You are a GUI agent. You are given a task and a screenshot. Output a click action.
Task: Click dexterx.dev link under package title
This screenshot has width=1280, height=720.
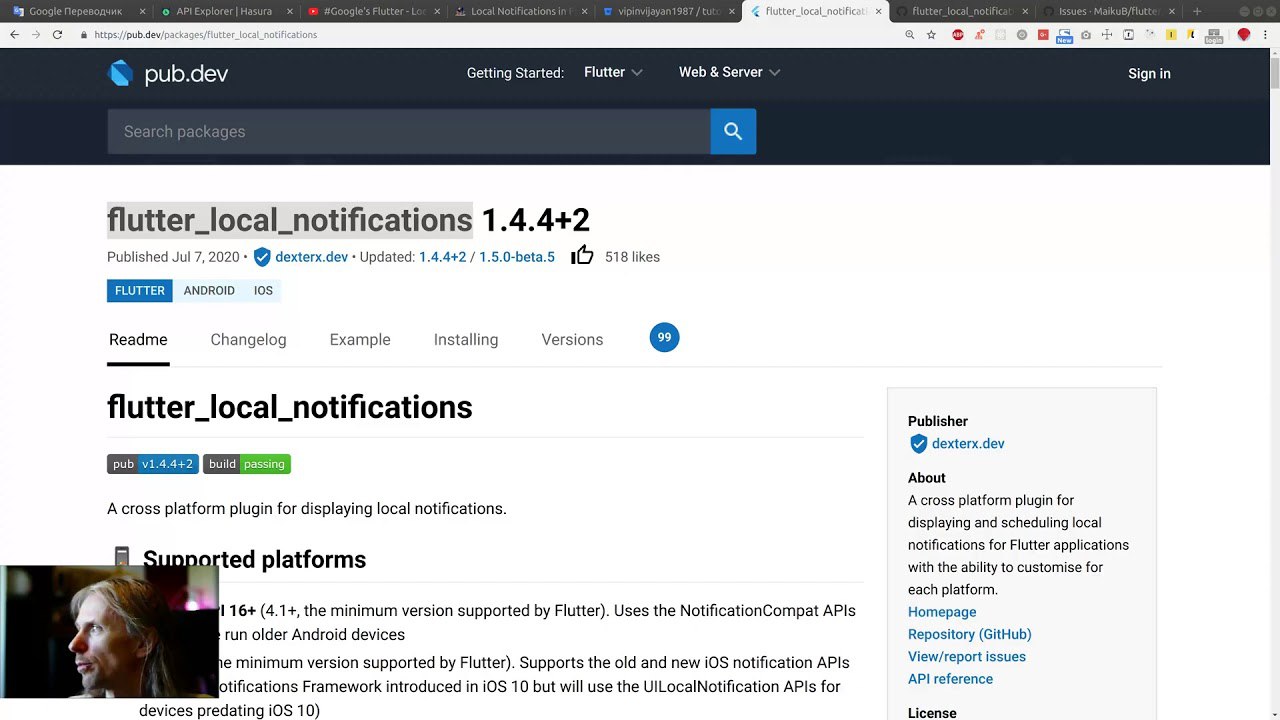[312, 257]
